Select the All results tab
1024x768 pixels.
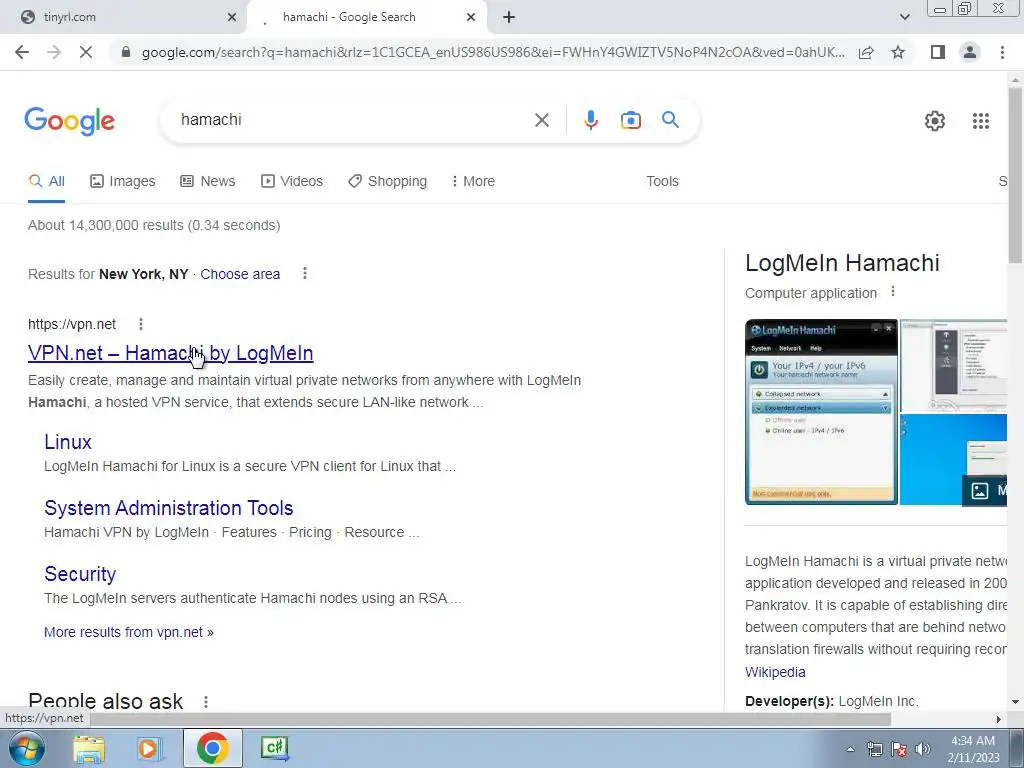click(46, 182)
